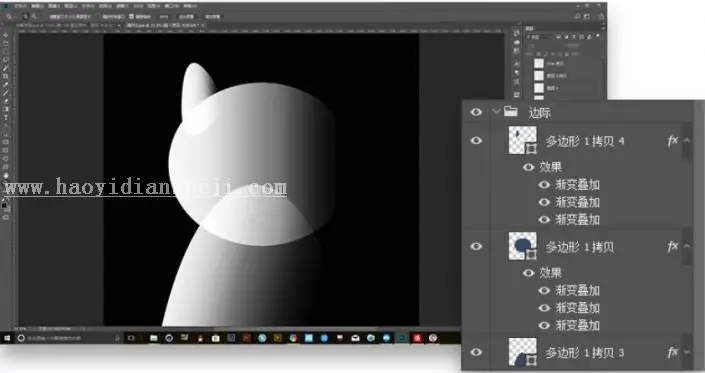Collapse effects list of 多边形 1 拷贝 4
Viewport: 705px width, 373px height.
687,141
